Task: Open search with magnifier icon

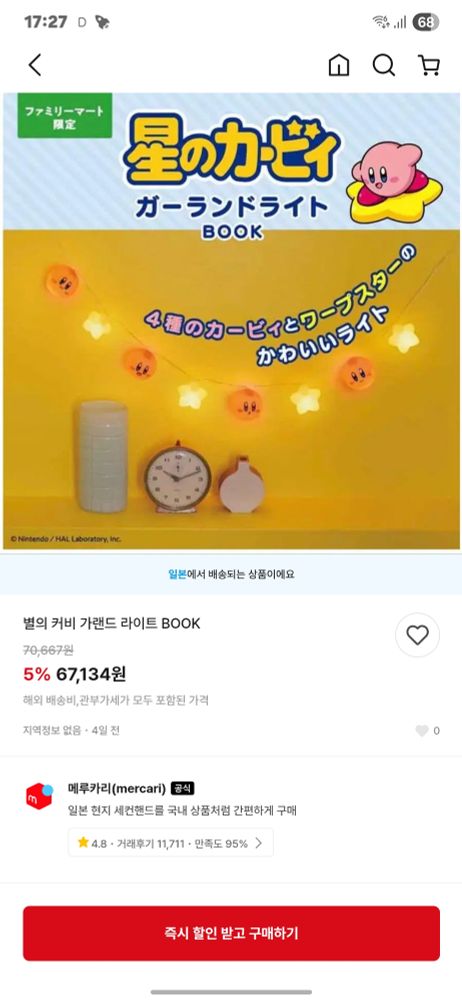Action: [x=384, y=64]
